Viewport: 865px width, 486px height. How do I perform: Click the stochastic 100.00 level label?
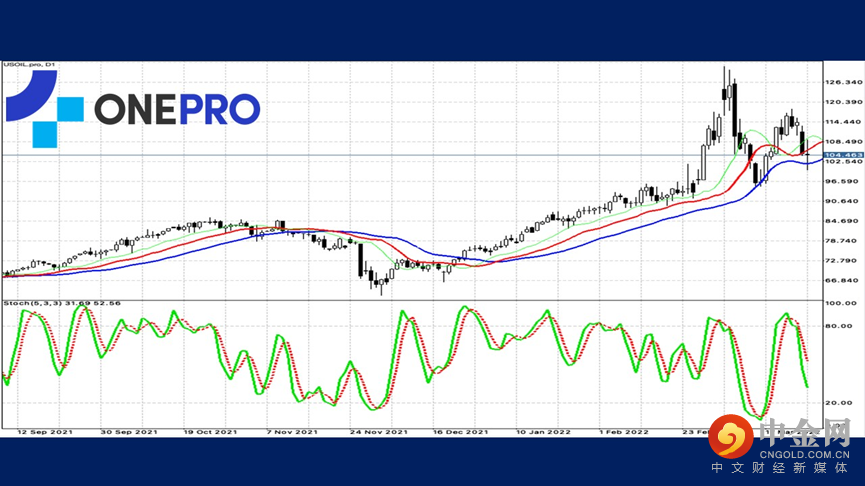click(841, 303)
